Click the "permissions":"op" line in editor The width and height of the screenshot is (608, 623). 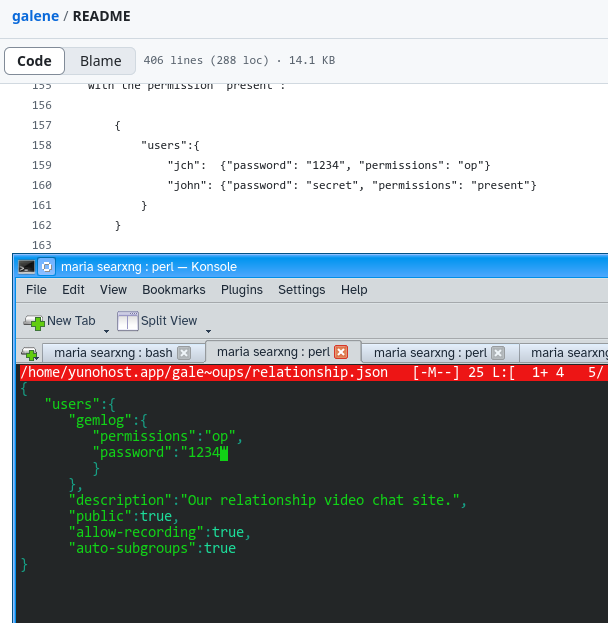[x=167, y=436]
